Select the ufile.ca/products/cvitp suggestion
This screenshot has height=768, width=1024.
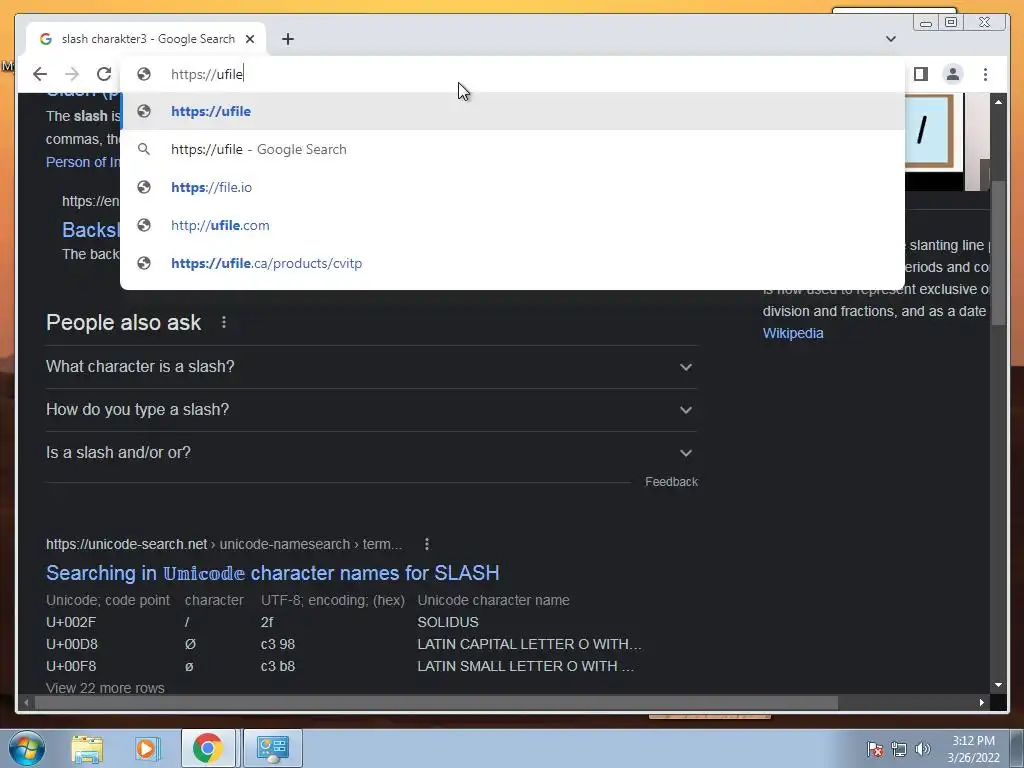tap(513, 263)
